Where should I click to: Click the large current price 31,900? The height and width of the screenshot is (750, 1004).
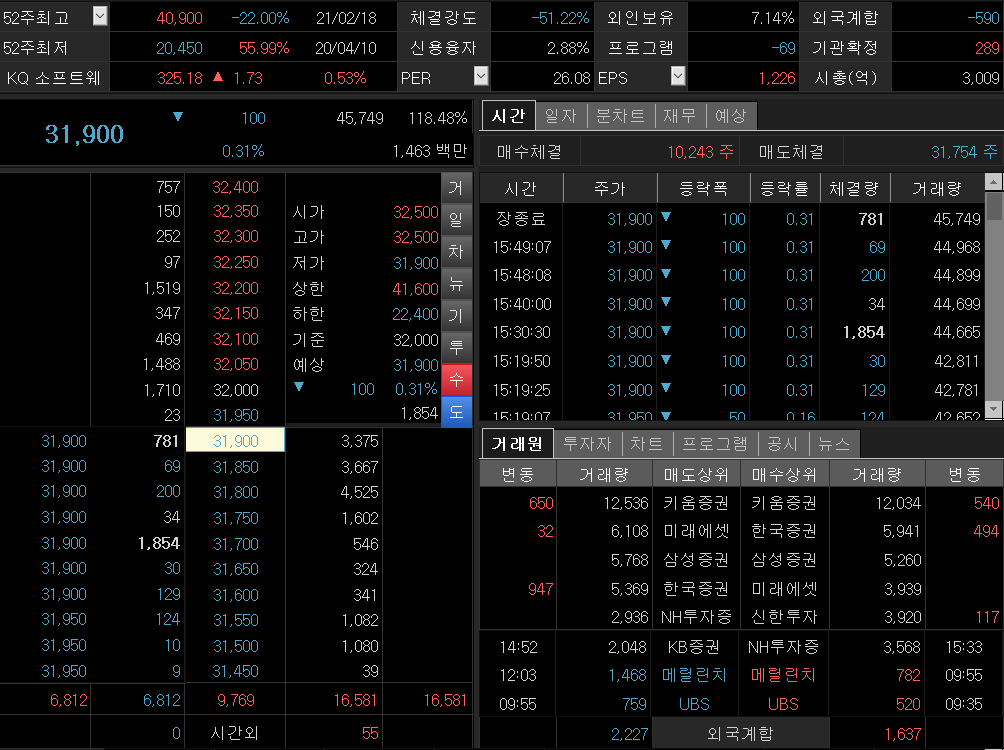84,134
